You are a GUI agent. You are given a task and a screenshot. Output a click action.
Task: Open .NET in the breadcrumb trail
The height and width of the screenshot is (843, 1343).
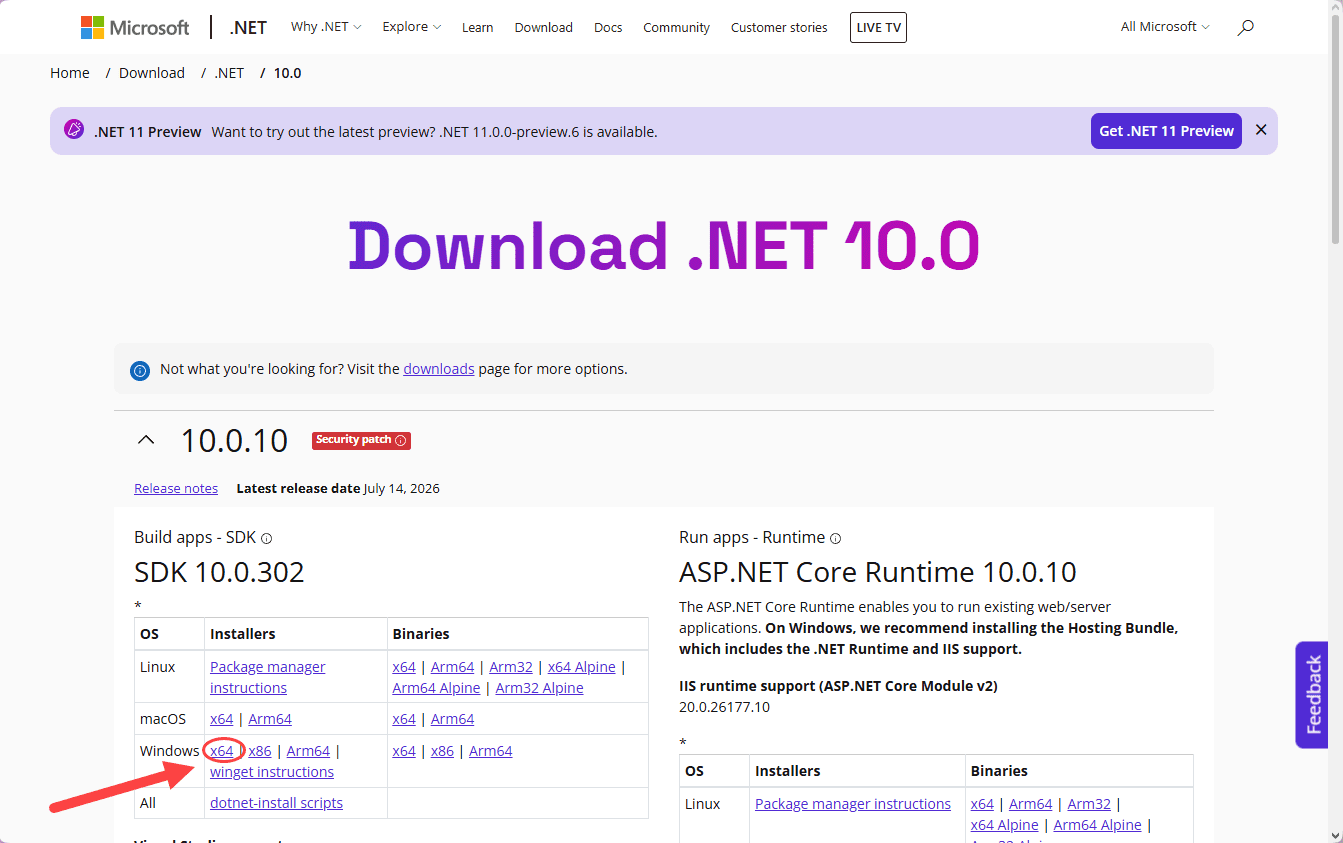tap(229, 73)
